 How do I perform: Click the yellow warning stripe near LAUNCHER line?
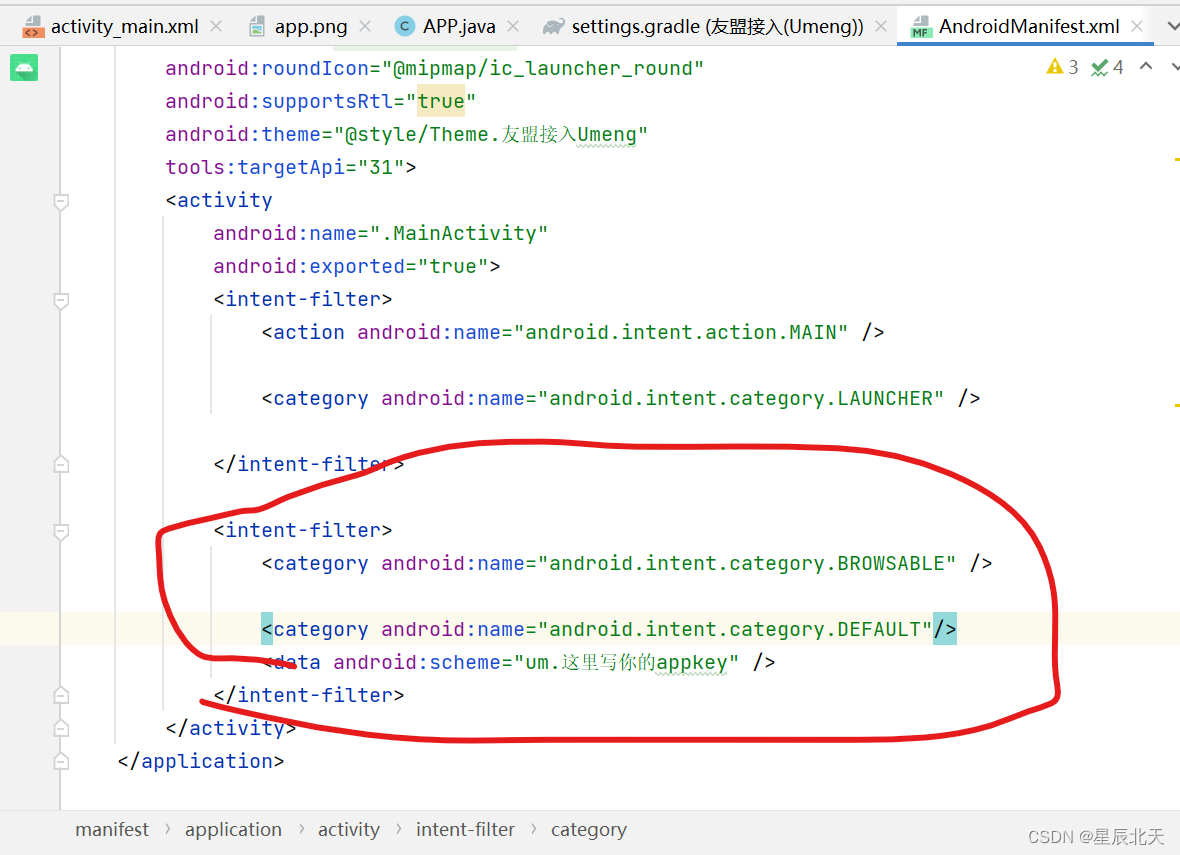click(x=1176, y=405)
